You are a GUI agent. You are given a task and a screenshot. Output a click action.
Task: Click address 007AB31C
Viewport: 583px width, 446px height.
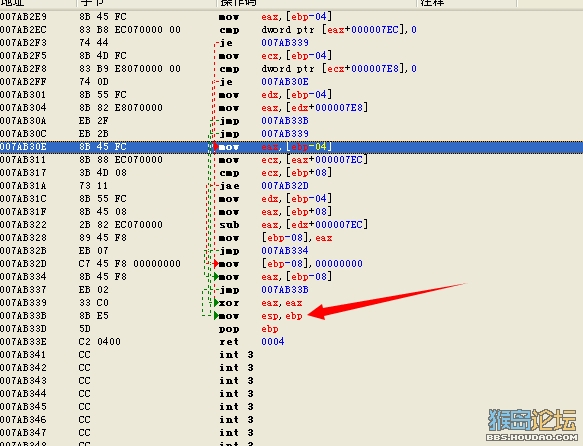tap(23, 199)
